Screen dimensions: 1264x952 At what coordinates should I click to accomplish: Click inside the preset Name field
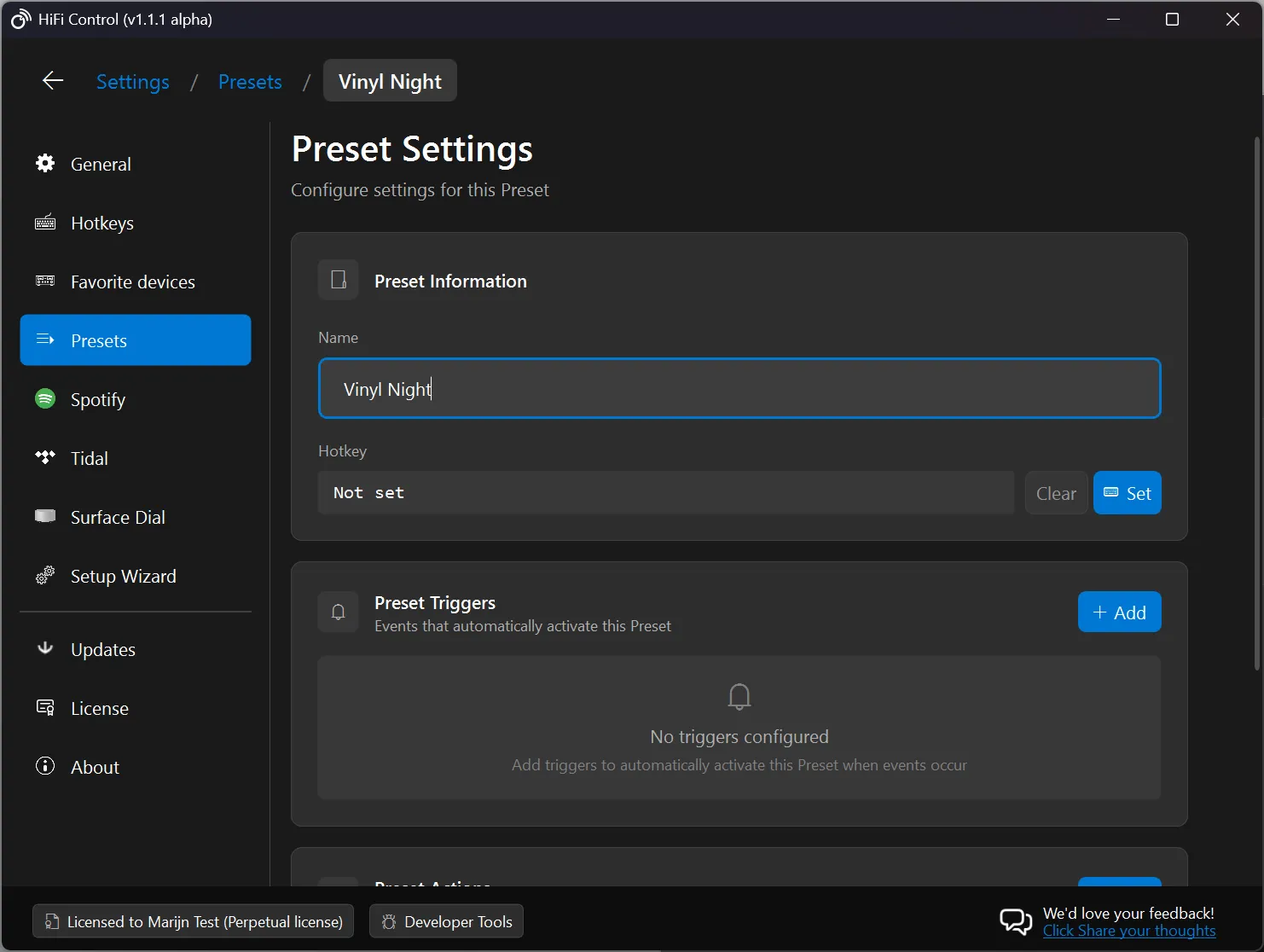coord(739,388)
